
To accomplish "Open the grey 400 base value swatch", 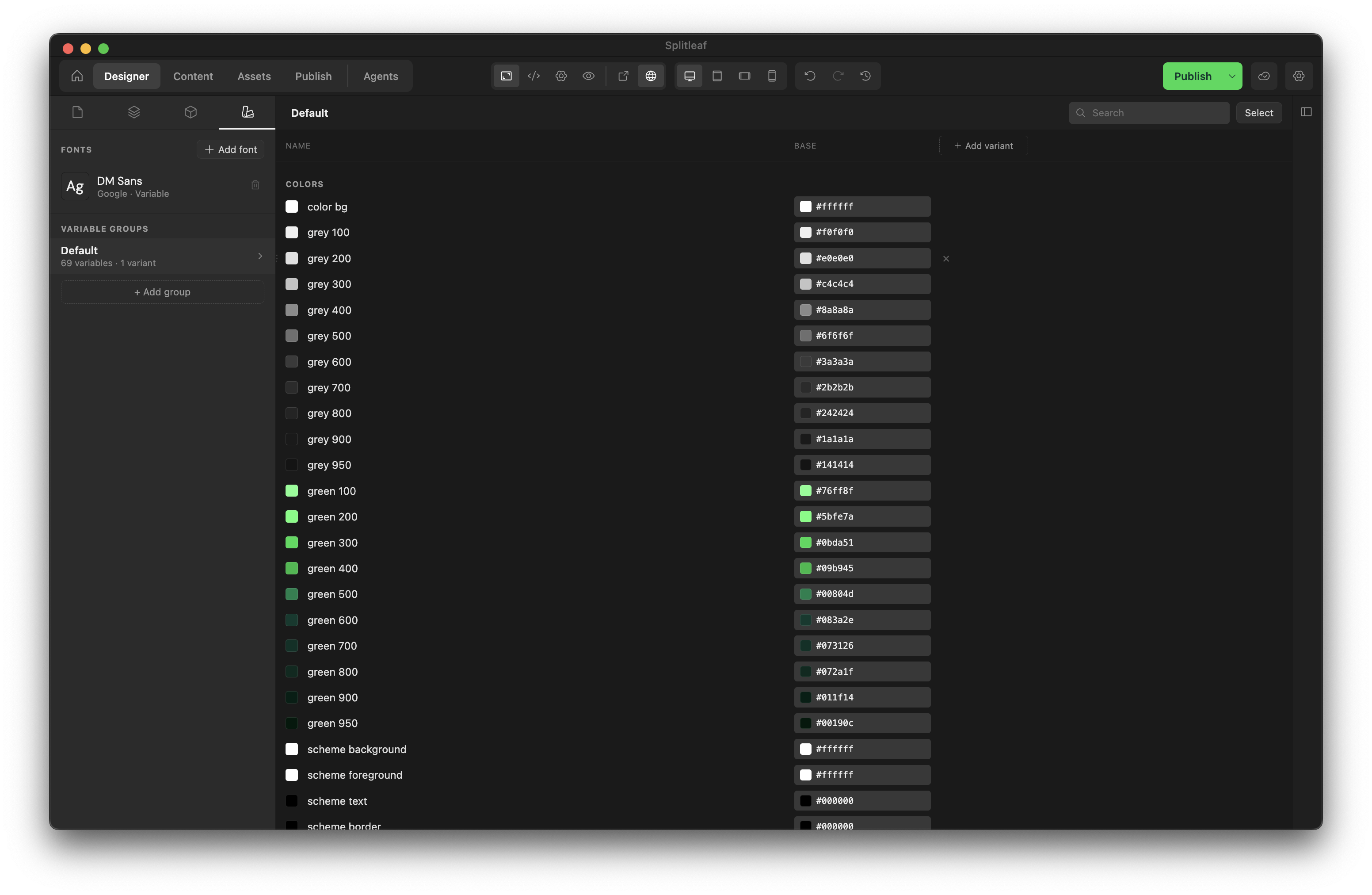I will tap(806, 310).
